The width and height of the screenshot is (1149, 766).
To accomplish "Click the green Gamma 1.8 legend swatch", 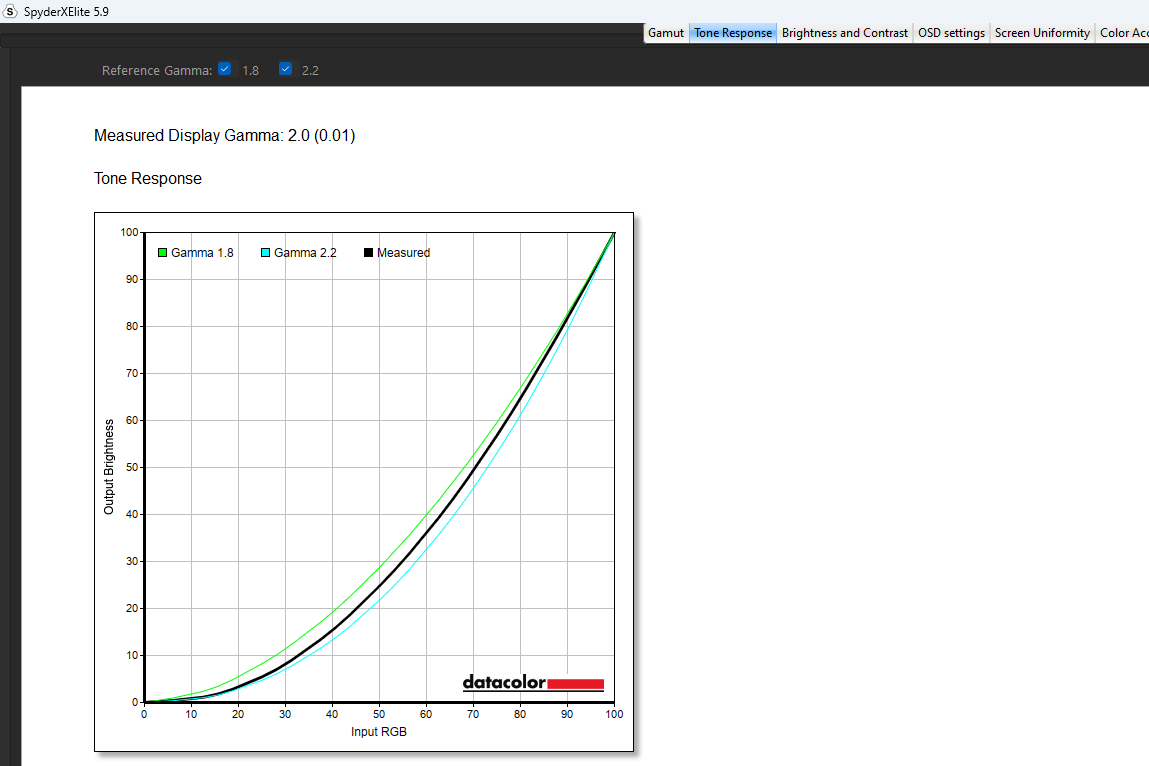I will (162, 253).
